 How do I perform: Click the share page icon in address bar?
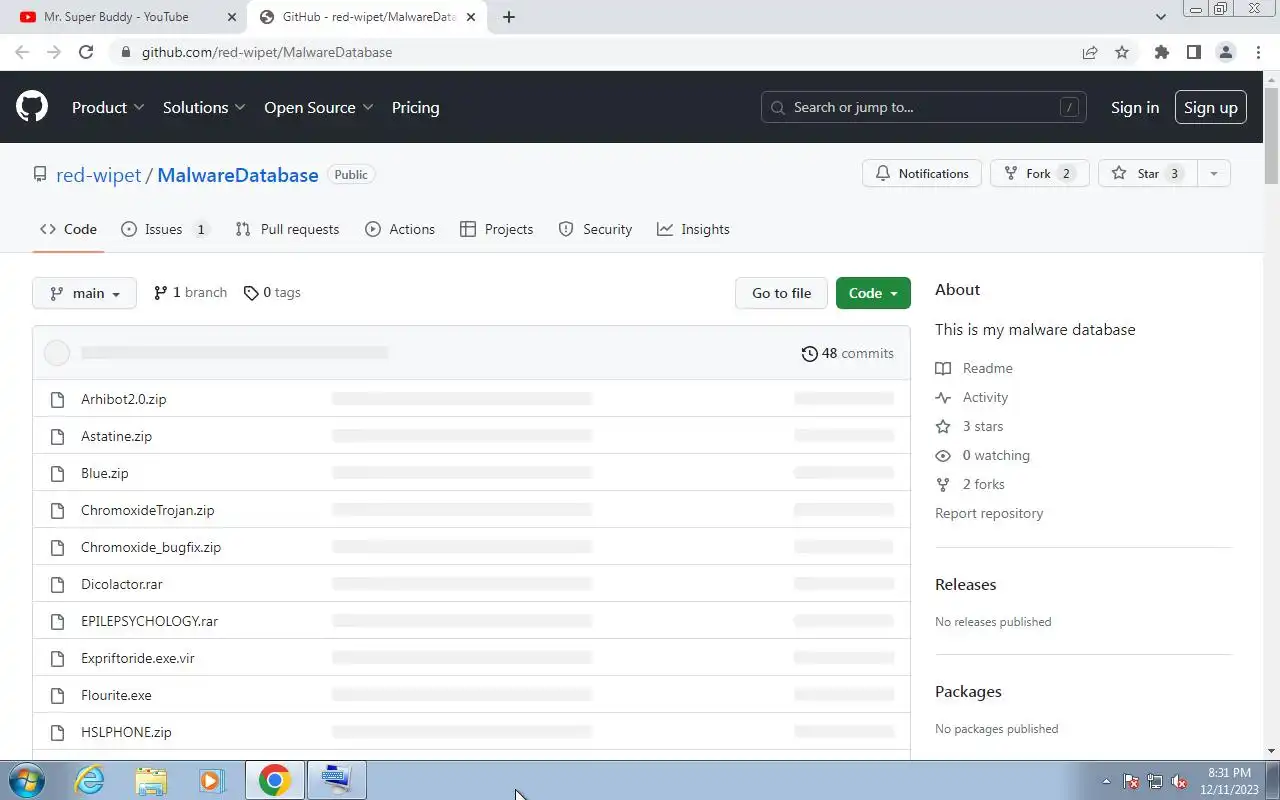coord(1090,52)
